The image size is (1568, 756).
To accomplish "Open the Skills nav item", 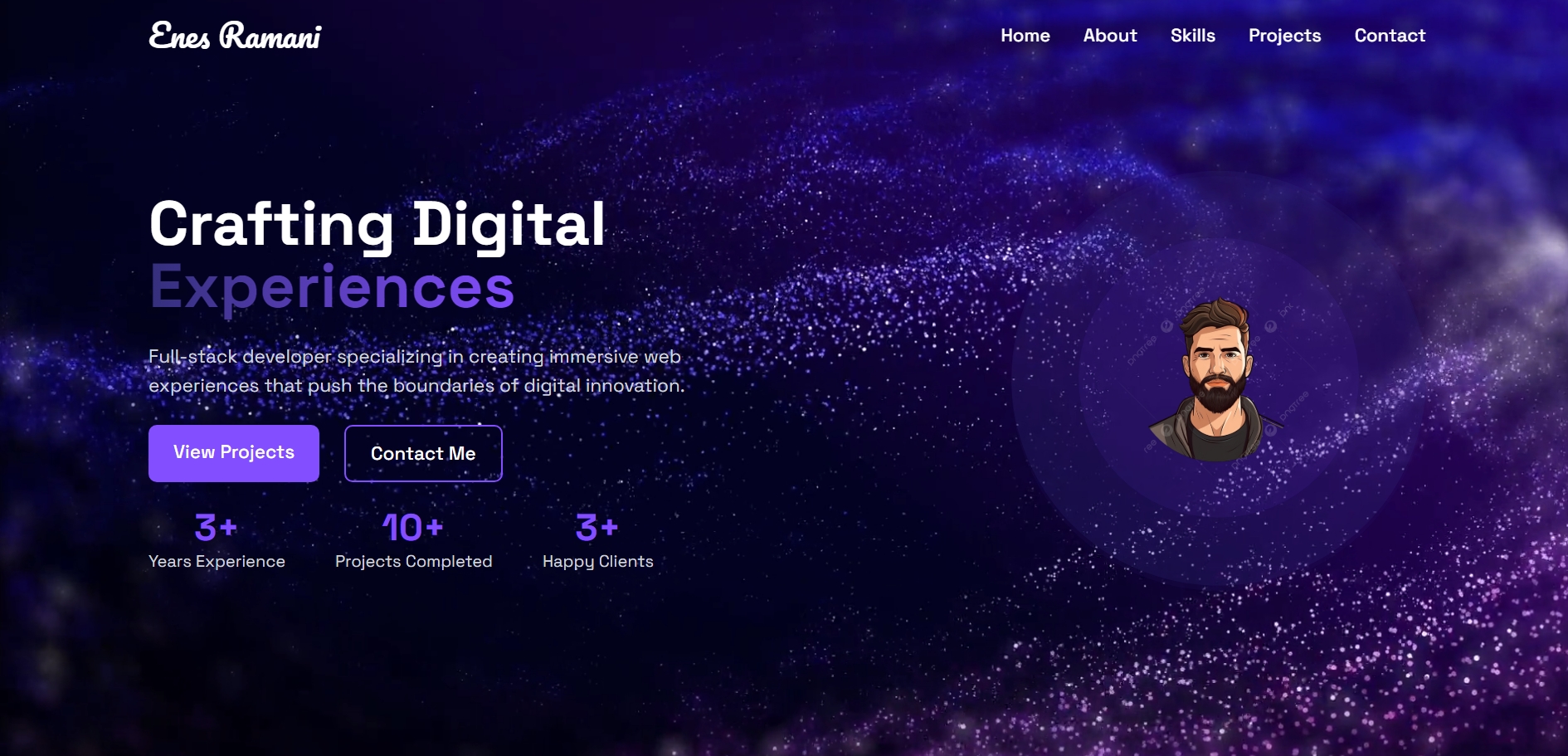I will click(1192, 36).
